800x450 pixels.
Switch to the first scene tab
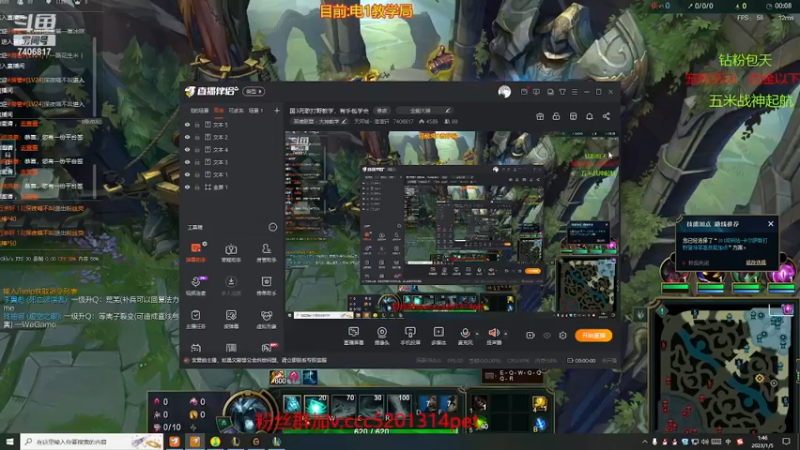(199, 110)
